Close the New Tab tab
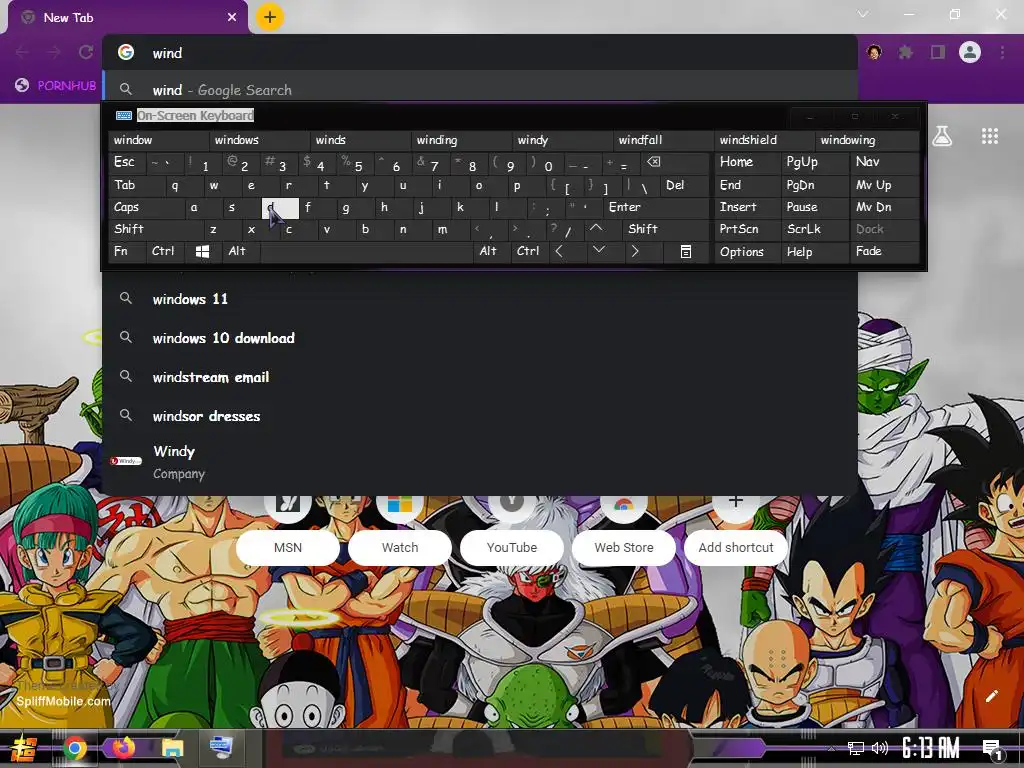 click(x=232, y=18)
